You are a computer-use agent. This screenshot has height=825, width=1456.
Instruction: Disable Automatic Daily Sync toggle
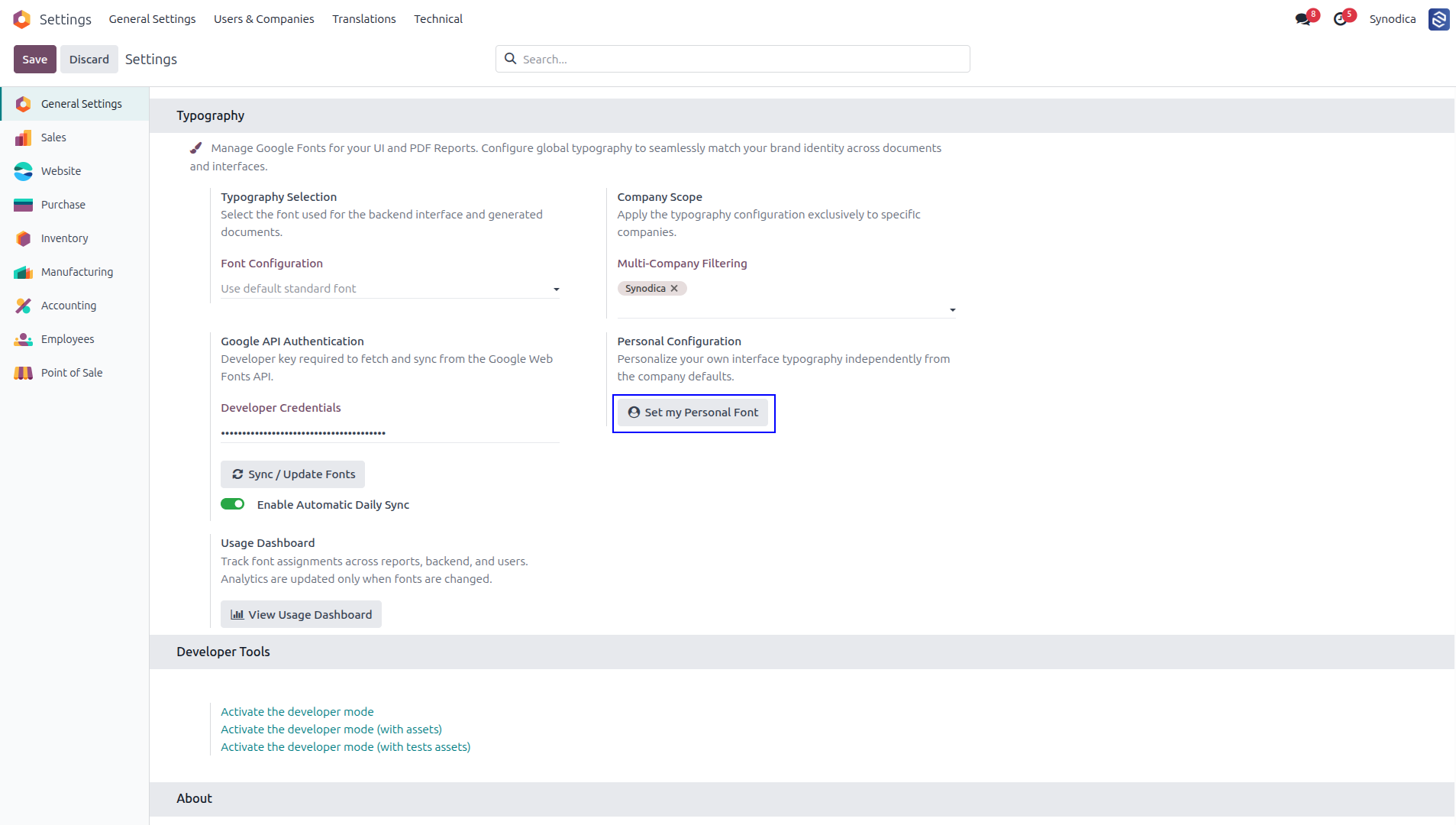[232, 504]
